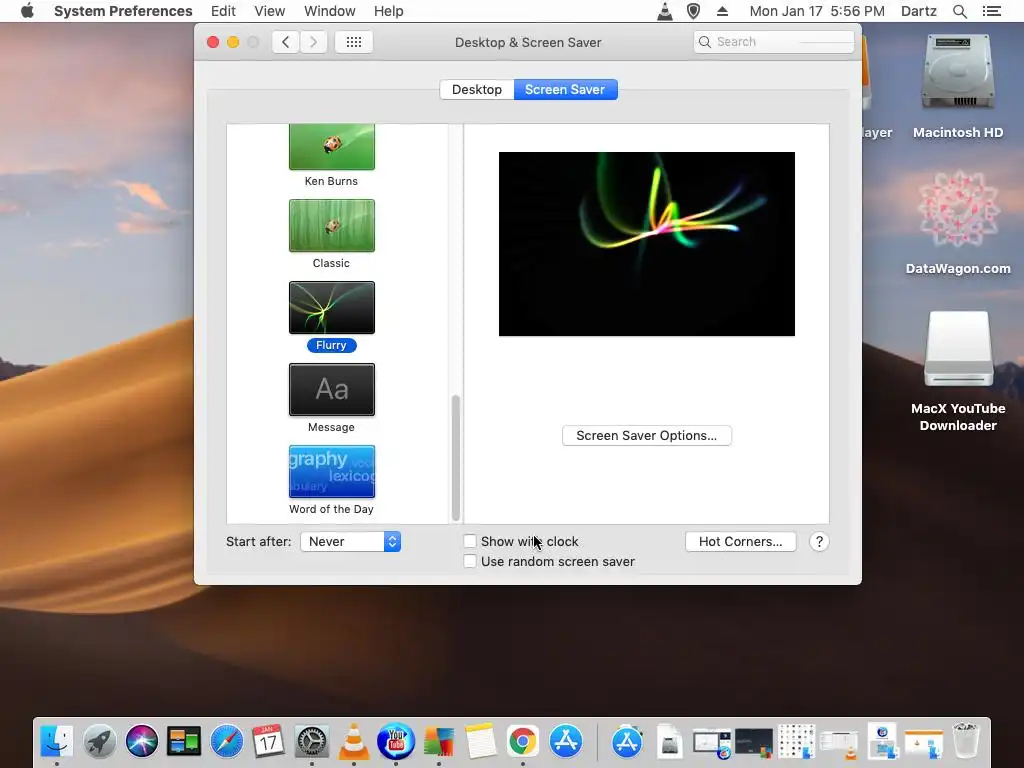Open the Trash in Dock
Viewport: 1024px width, 768px height.
966,741
